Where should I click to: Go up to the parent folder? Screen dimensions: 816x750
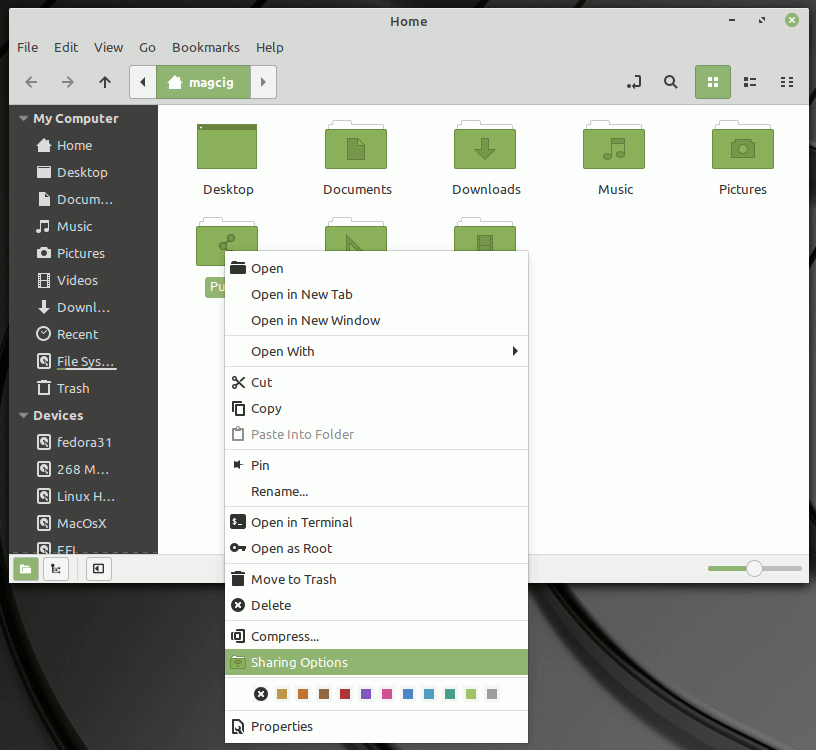105,82
